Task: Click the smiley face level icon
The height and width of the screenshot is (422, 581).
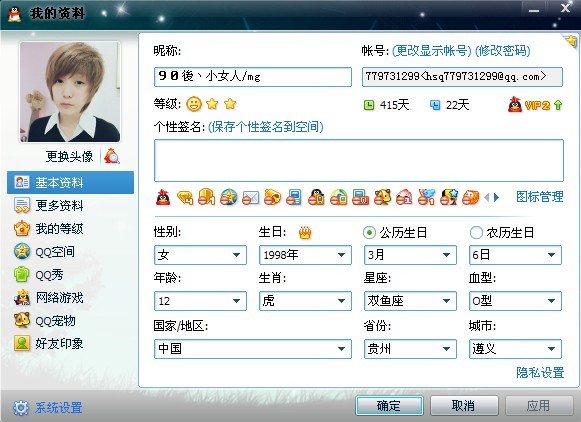Action: click(193, 104)
